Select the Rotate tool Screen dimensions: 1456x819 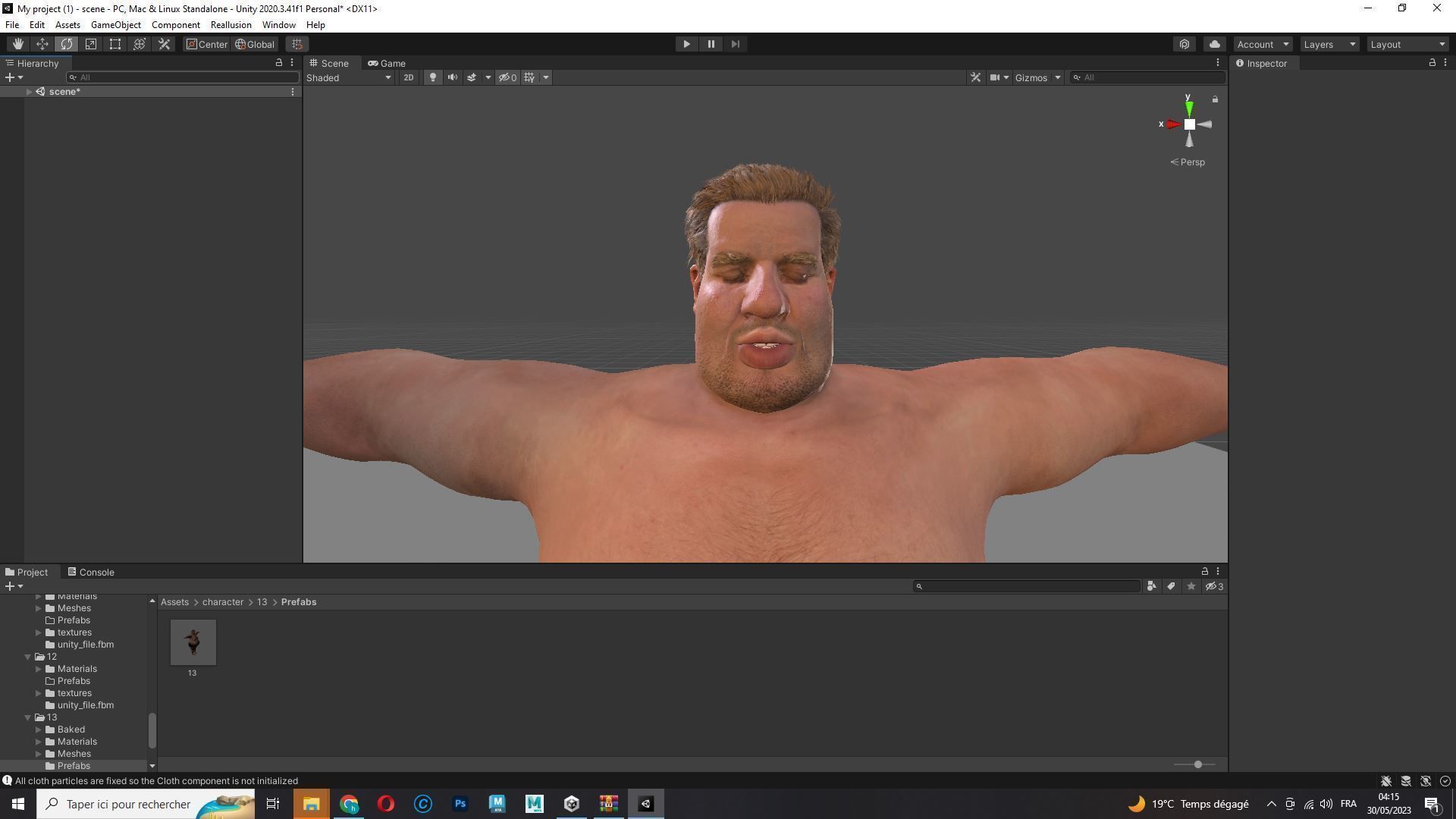tap(67, 44)
